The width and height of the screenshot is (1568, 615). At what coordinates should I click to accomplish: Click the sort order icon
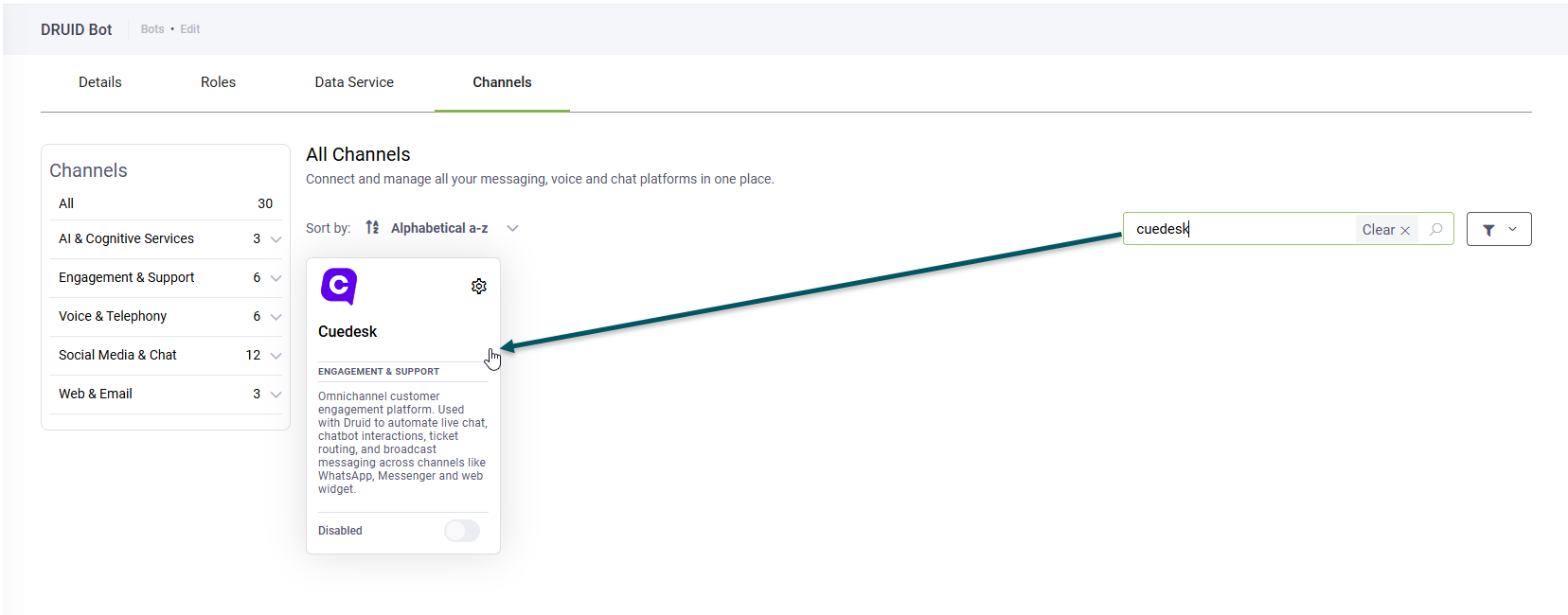(x=372, y=228)
